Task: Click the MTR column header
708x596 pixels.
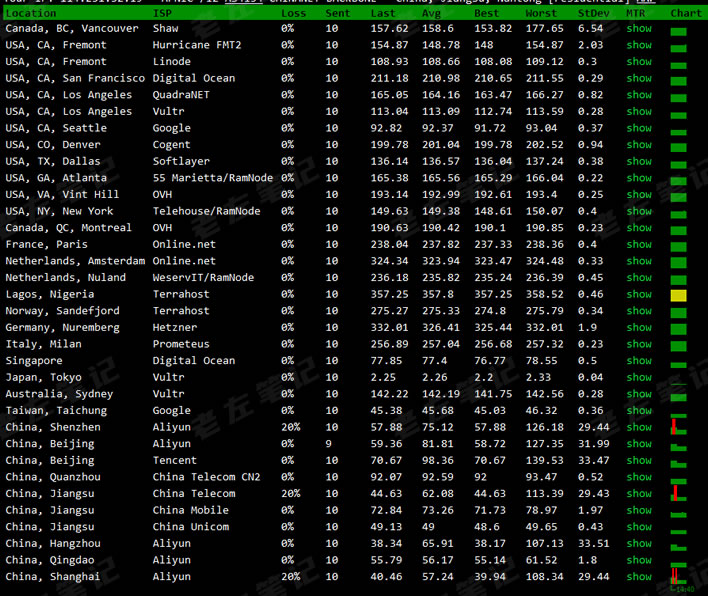Action: point(636,13)
